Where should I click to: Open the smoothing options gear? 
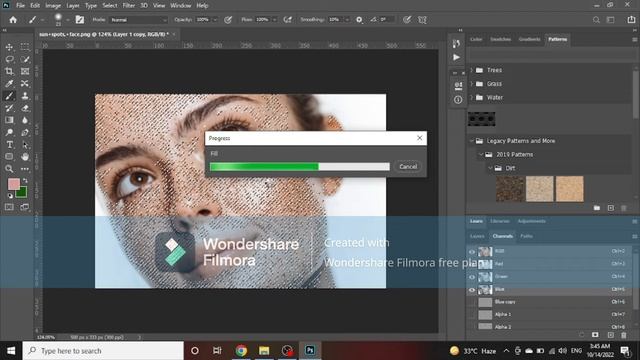[x=359, y=20]
